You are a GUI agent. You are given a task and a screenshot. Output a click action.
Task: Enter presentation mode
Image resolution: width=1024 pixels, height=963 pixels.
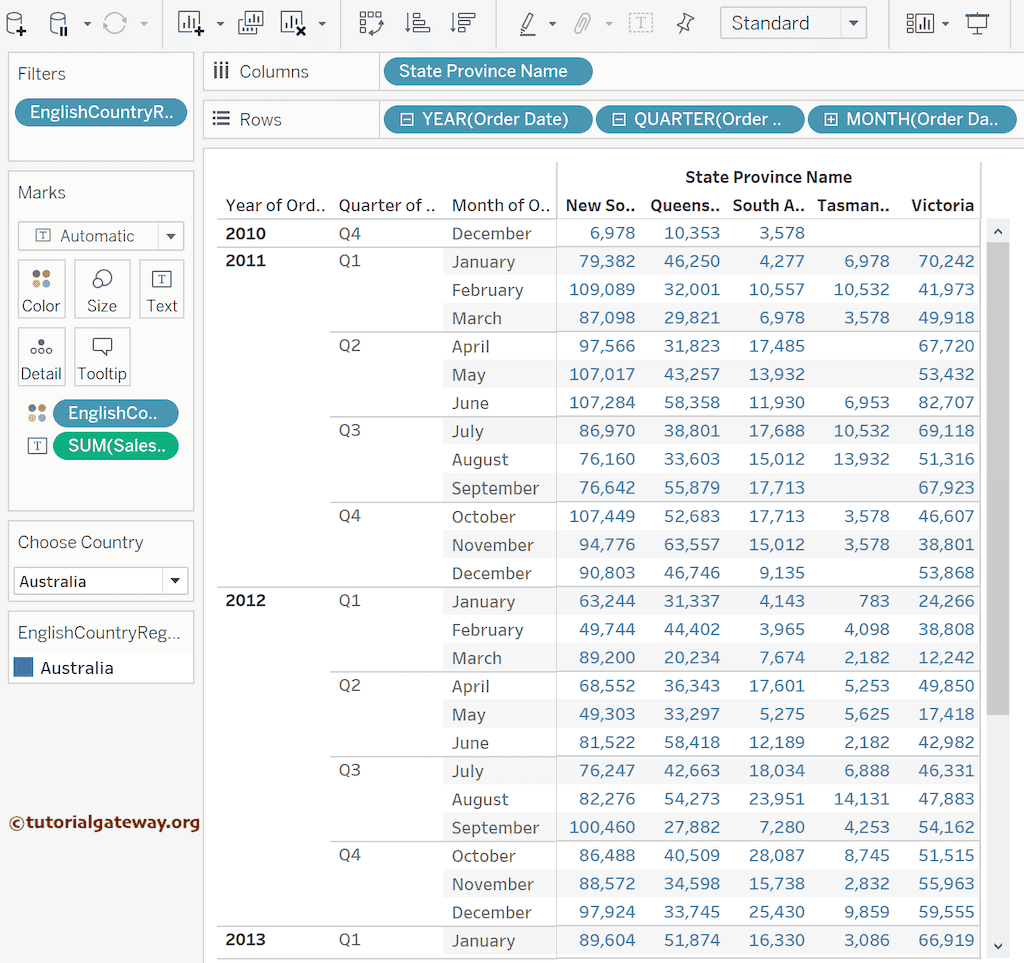pyautogui.click(x=977, y=22)
